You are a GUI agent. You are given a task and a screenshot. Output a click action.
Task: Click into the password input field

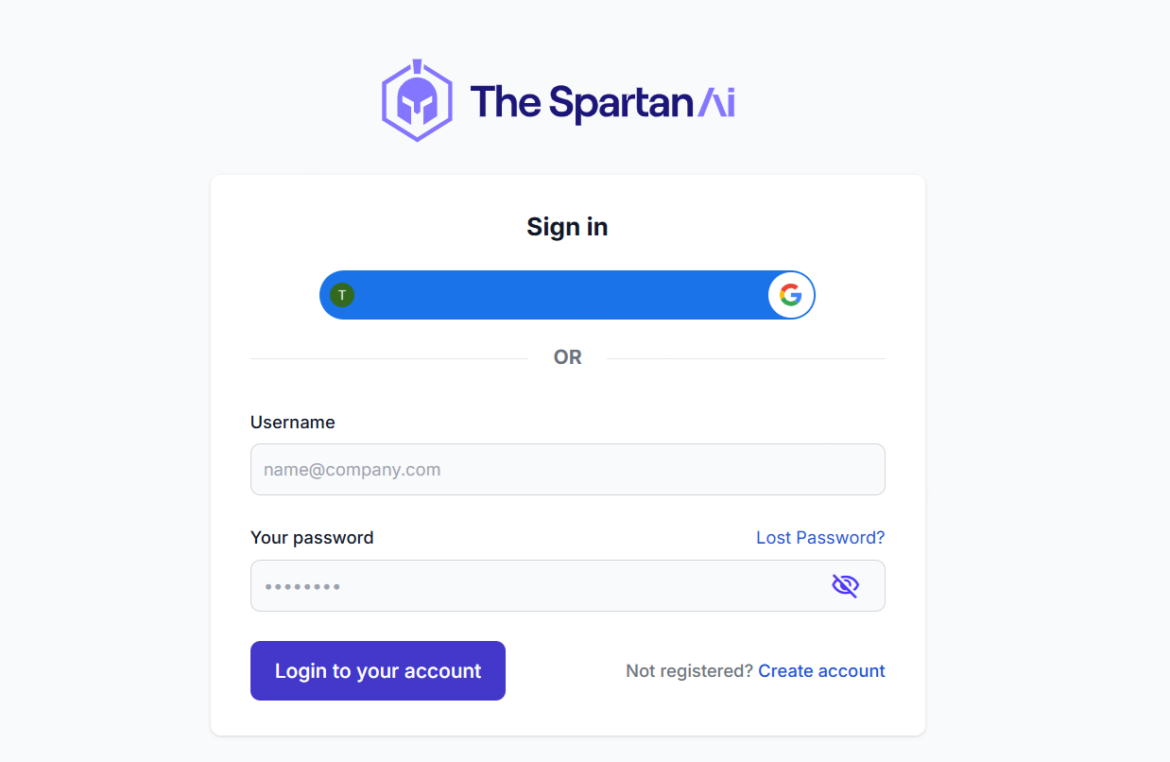coord(540,586)
